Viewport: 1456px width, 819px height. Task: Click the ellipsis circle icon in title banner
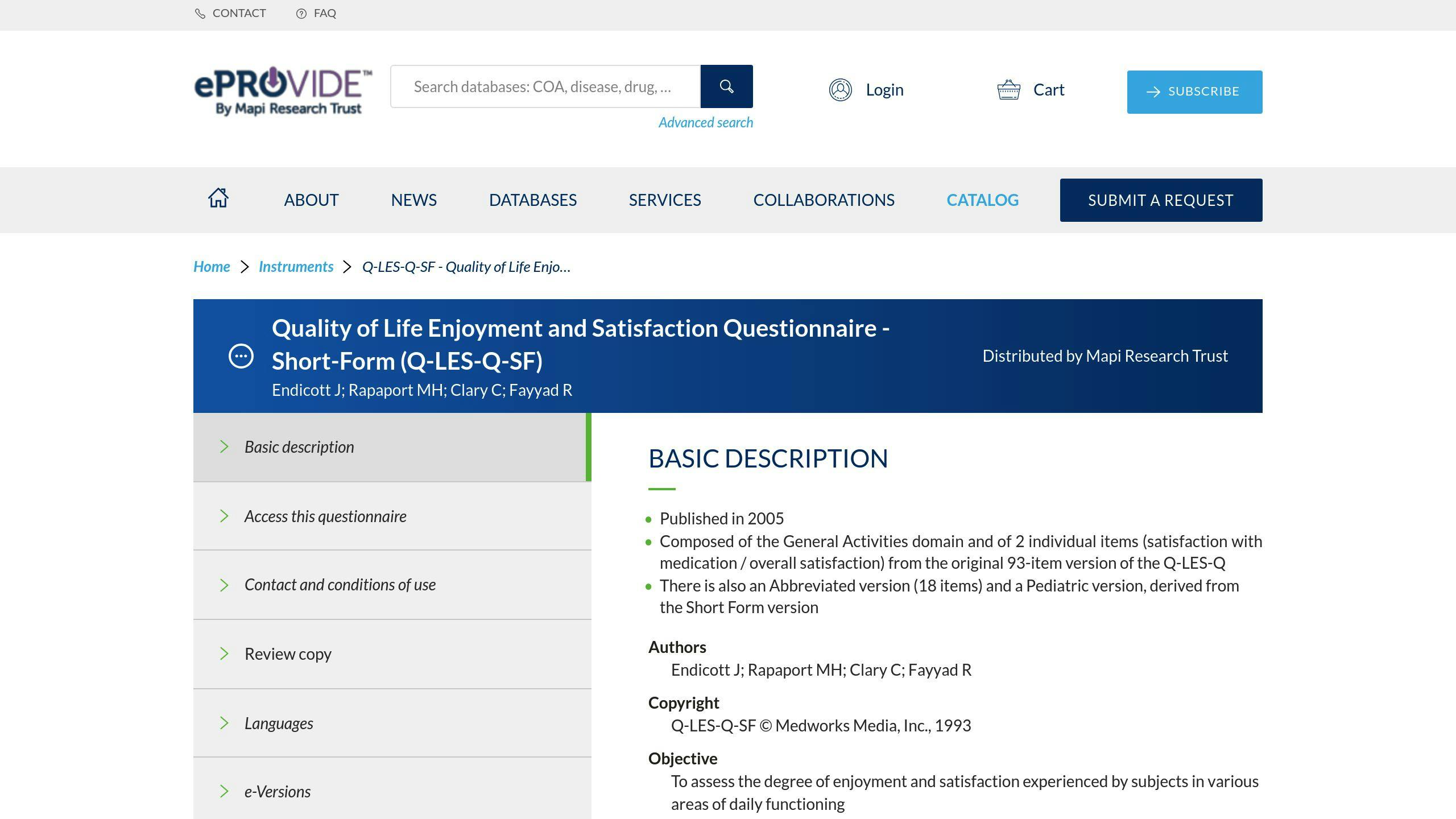click(241, 356)
